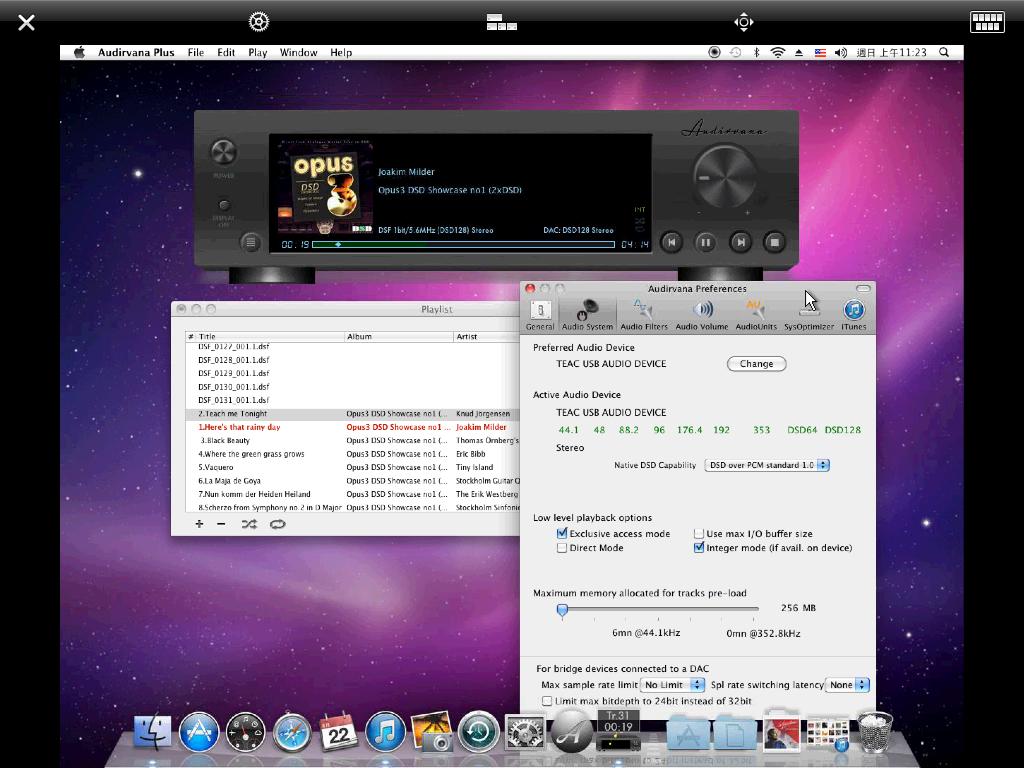Click the eject icon in menu bar
Image resolution: width=1024 pixels, height=768 pixels.
pyautogui.click(x=799, y=52)
